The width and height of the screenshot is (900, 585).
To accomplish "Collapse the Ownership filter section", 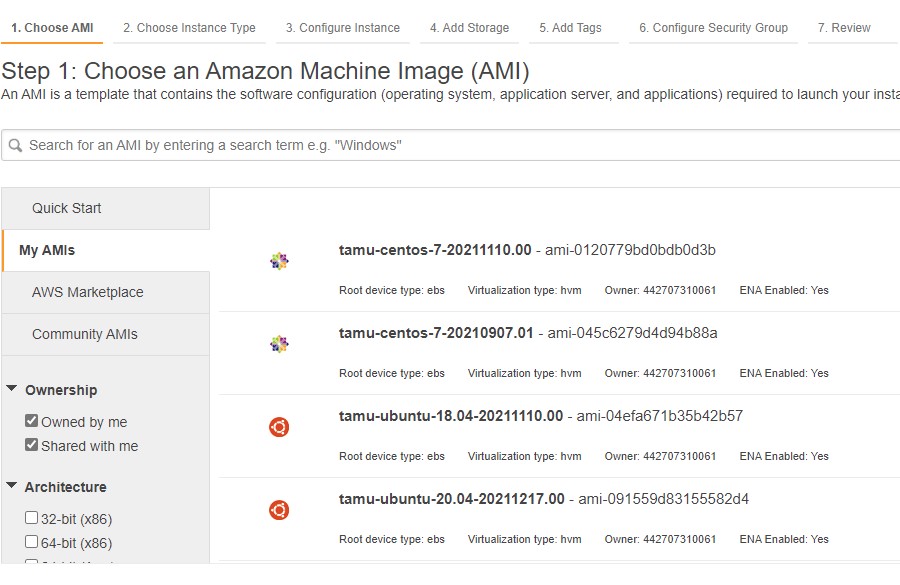I will (x=12, y=390).
